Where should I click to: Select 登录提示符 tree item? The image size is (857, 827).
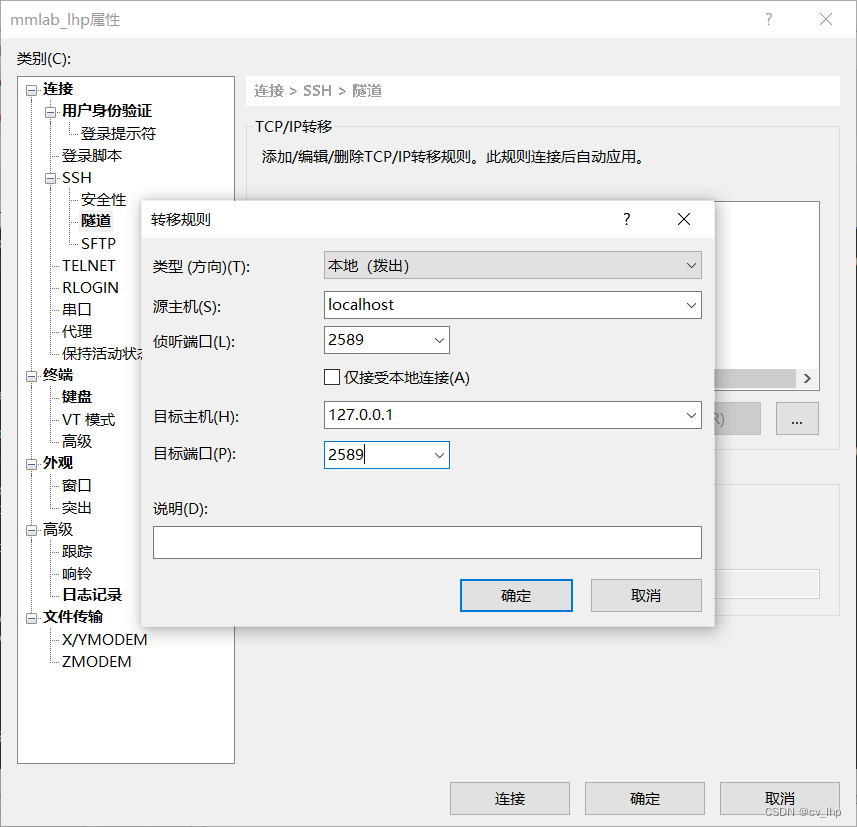[118, 133]
